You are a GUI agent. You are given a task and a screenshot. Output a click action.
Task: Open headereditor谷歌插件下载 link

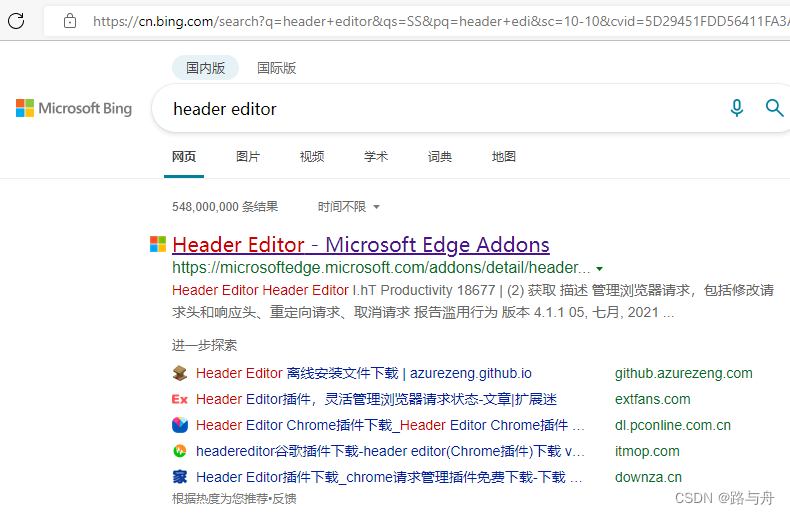tap(390, 451)
